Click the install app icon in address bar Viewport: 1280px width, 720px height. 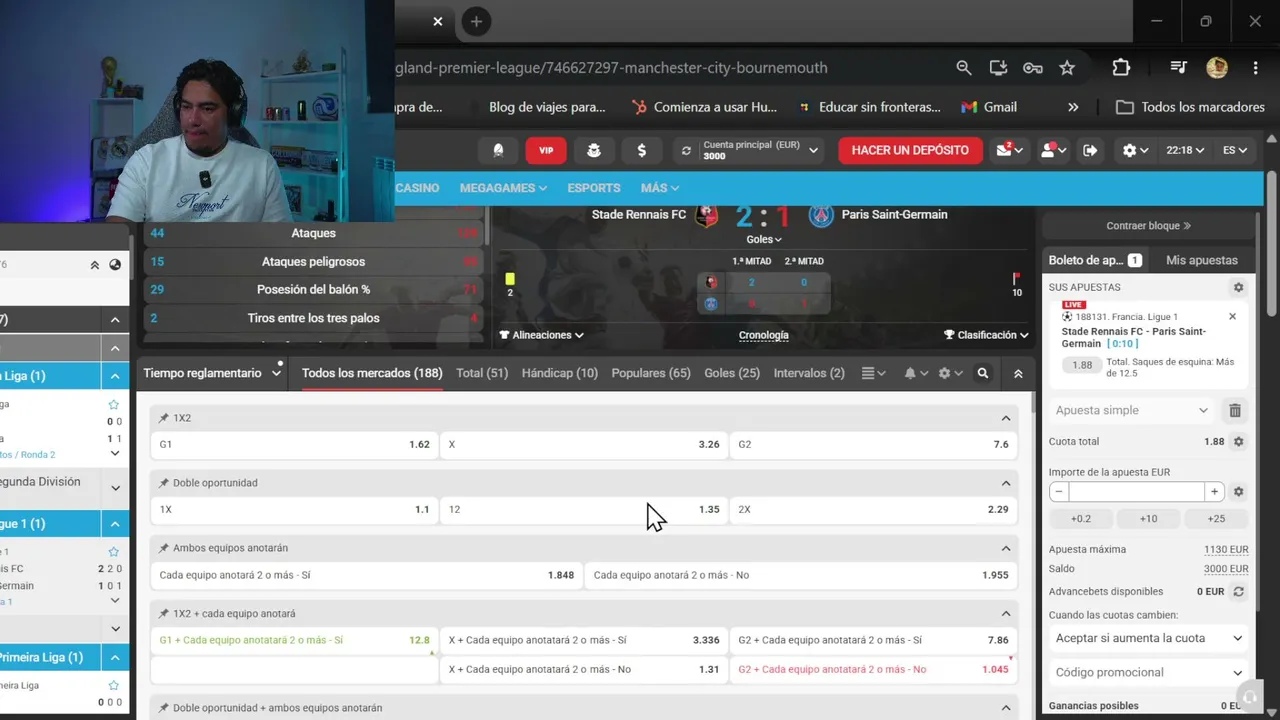(x=998, y=68)
